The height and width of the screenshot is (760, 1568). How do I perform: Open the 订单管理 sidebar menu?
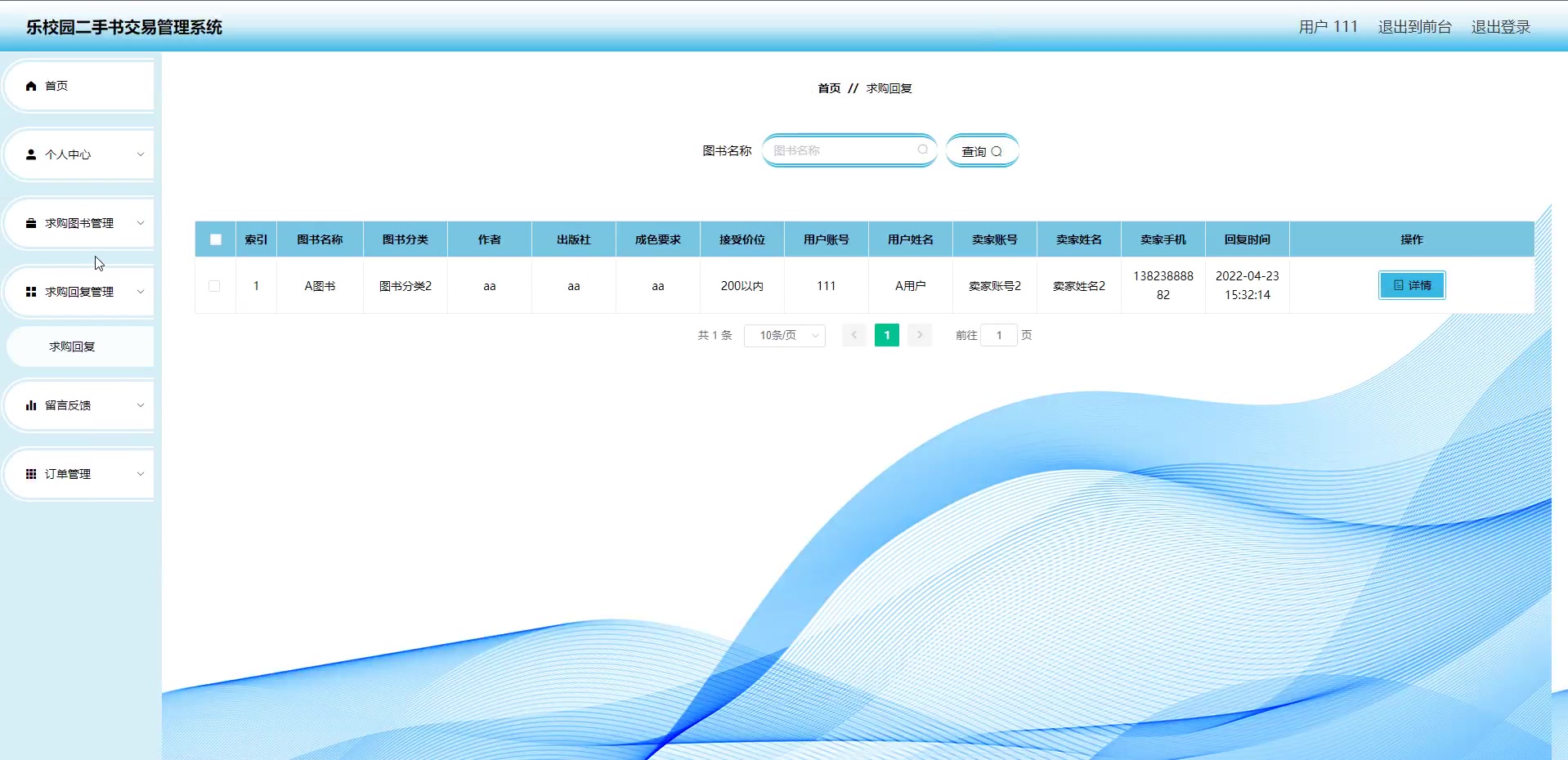tap(80, 474)
